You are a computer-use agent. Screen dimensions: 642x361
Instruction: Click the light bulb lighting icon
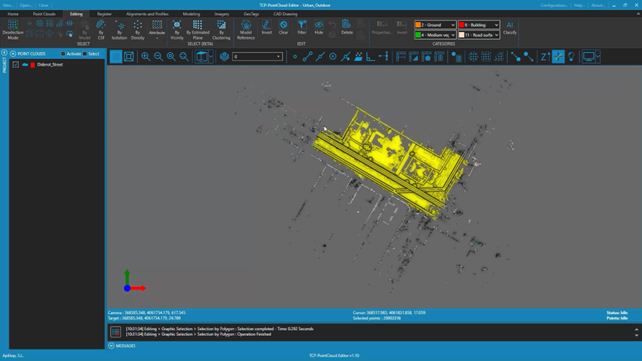[x=571, y=56]
